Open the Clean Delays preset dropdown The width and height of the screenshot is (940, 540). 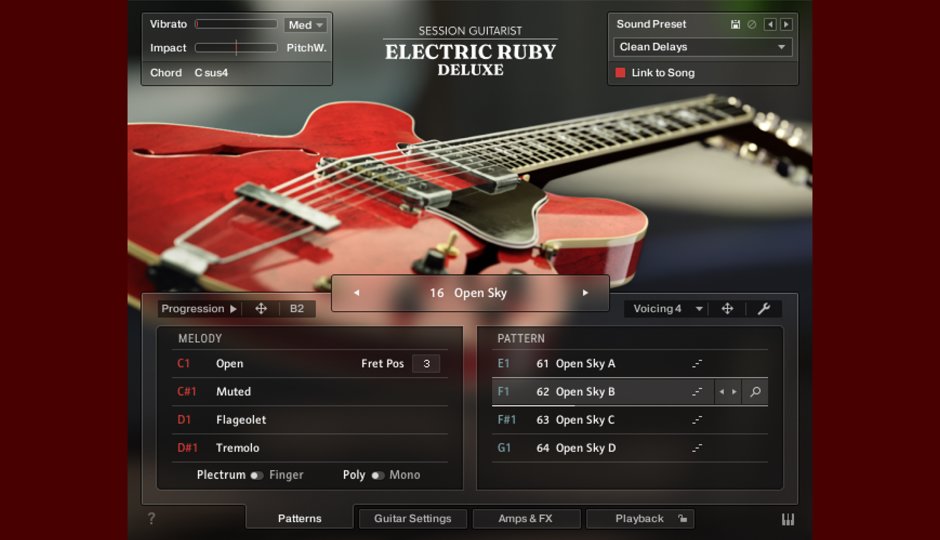click(703, 47)
